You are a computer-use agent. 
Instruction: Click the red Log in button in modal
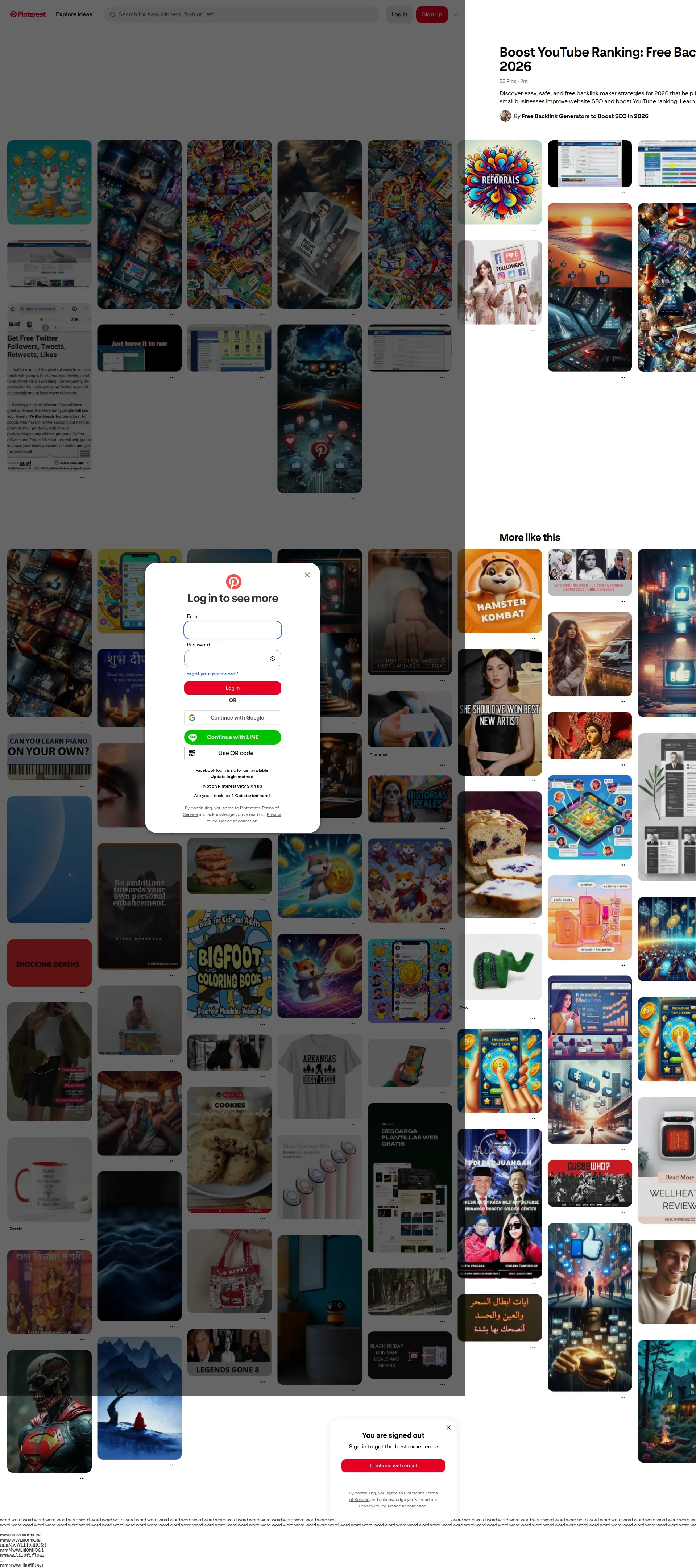(233, 688)
